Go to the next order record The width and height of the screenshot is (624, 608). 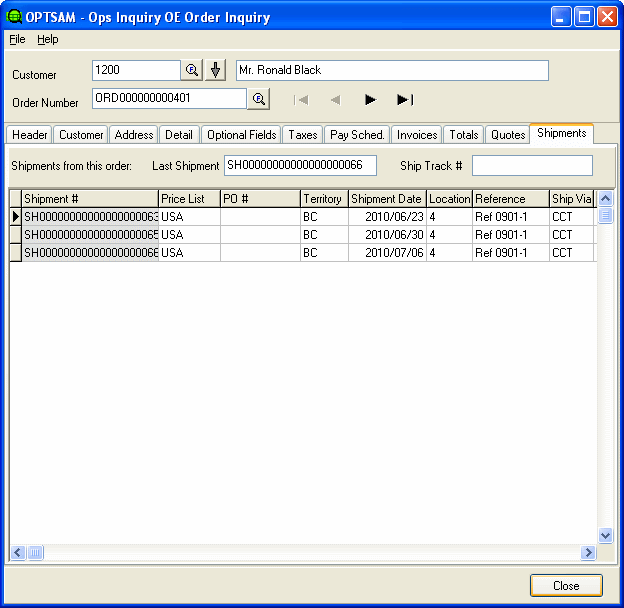[370, 99]
